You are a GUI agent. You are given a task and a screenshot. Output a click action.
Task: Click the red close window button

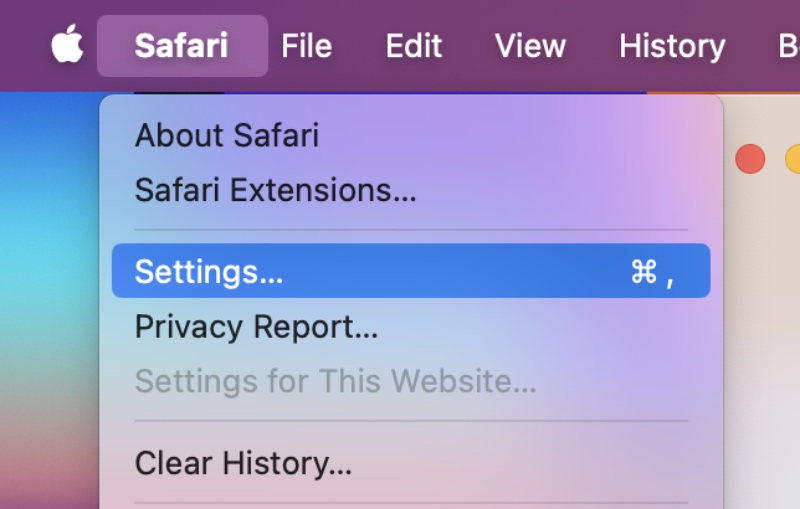coord(750,158)
